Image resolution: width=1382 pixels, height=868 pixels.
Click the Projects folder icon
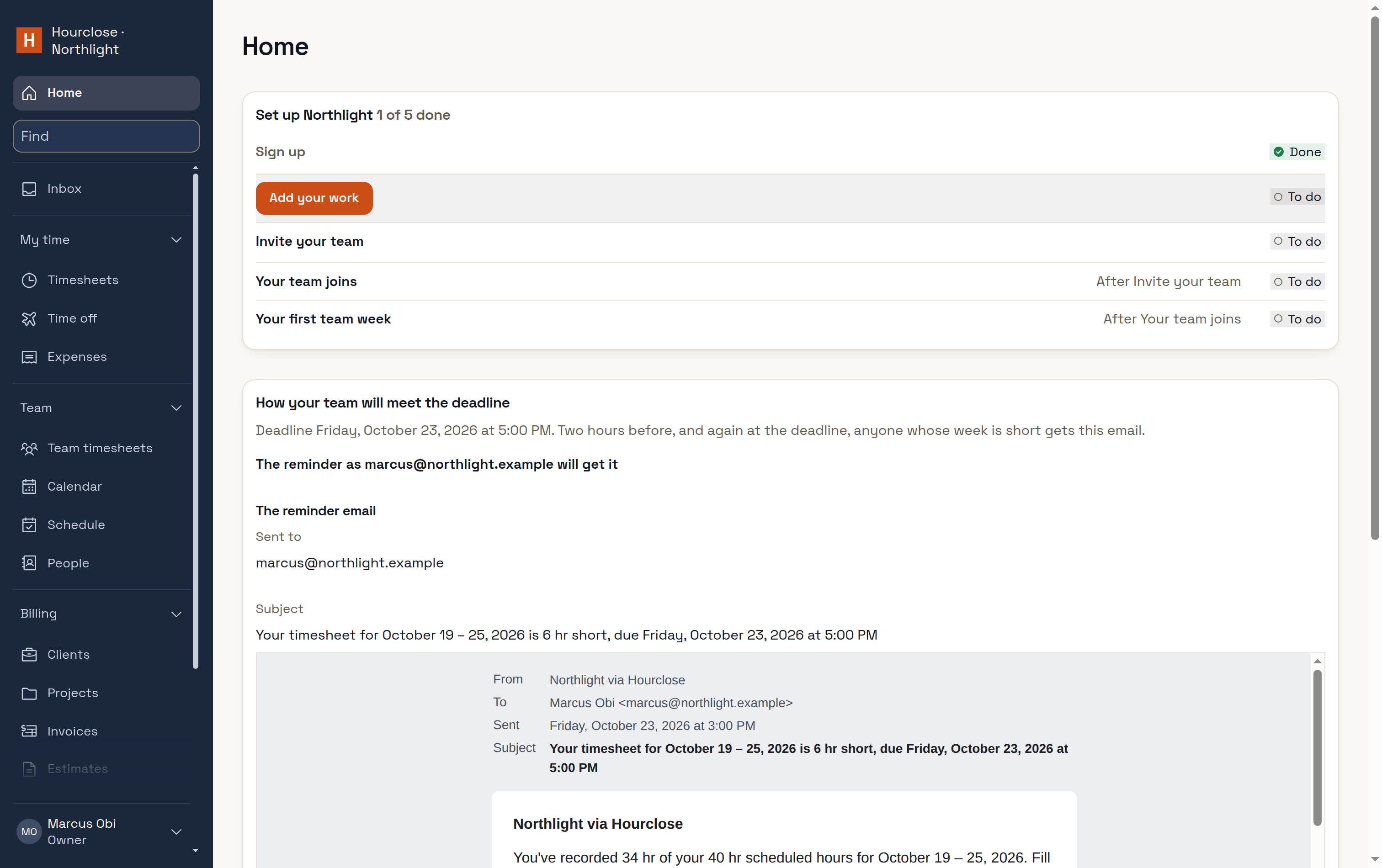click(x=29, y=693)
